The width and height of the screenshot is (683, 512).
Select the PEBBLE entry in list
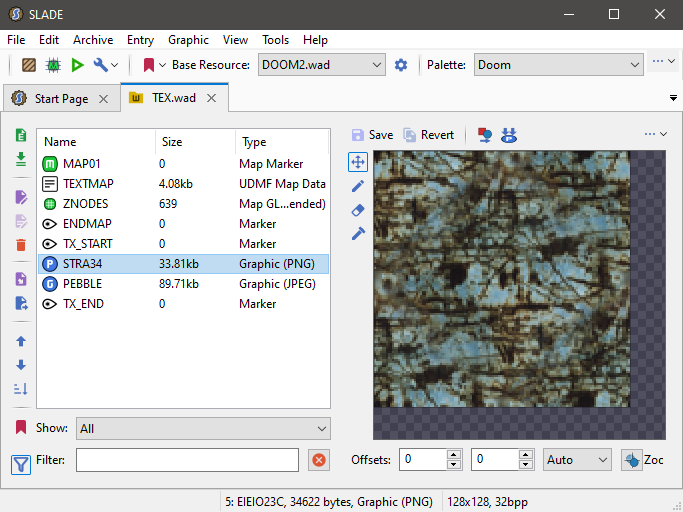83,284
